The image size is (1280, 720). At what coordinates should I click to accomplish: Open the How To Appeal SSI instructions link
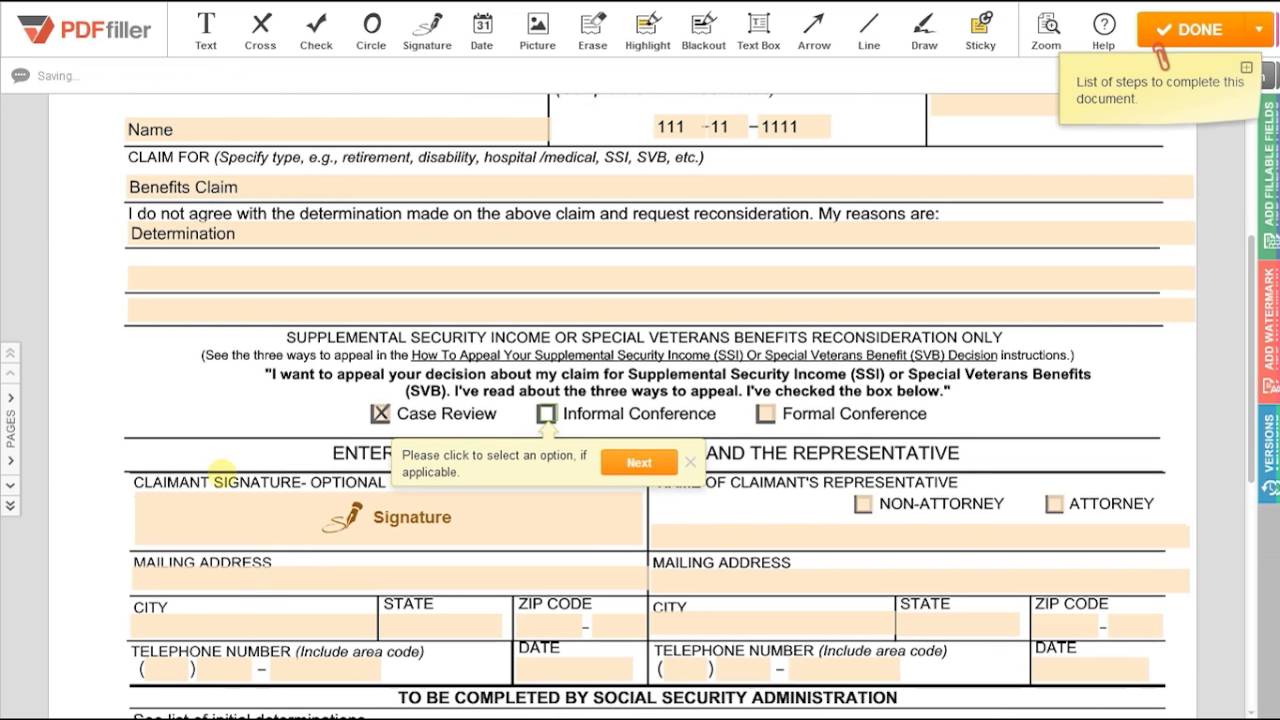pos(704,355)
